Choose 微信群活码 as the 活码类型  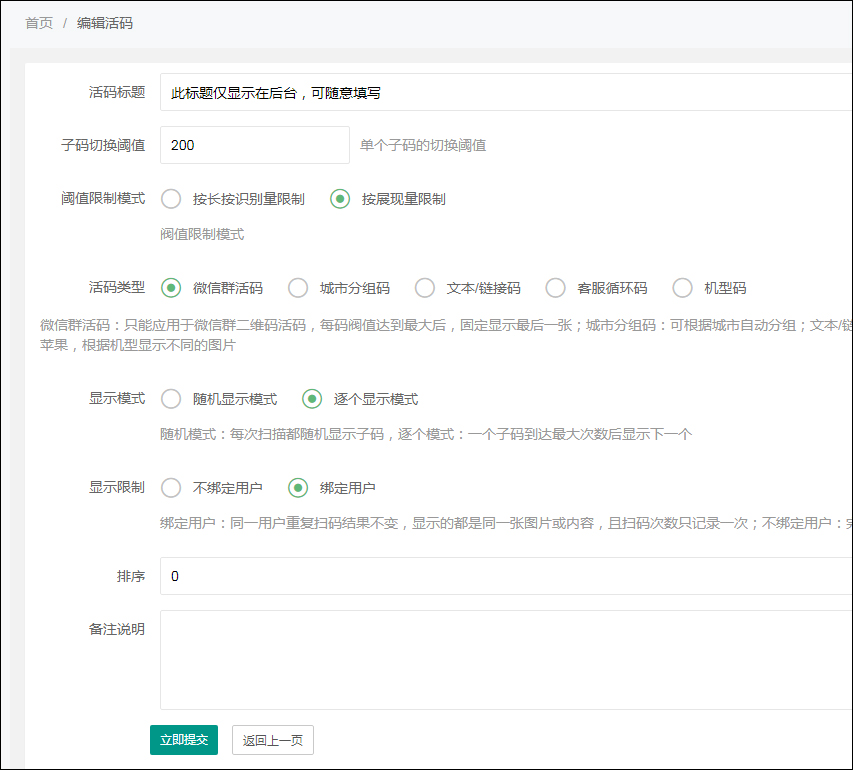(x=172, y=286)
